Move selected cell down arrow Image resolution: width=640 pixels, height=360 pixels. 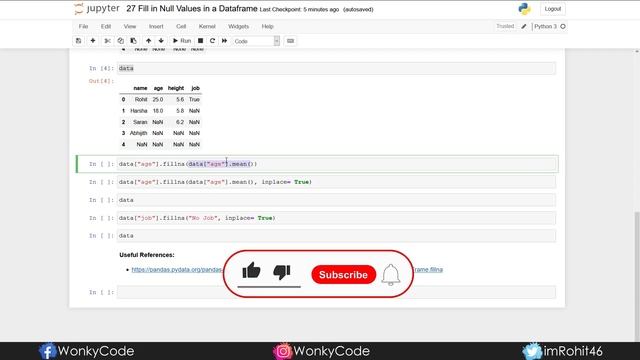point(161,41)
